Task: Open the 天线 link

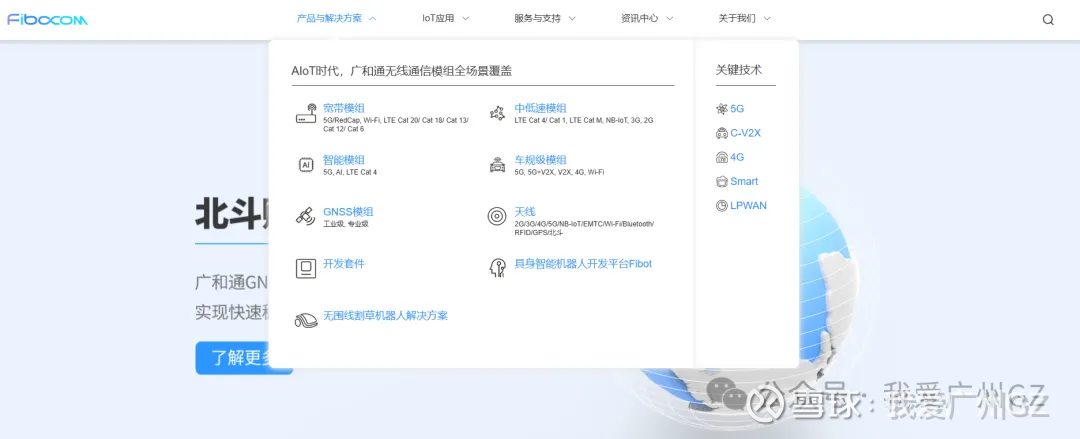Action: tap(525, 212)
